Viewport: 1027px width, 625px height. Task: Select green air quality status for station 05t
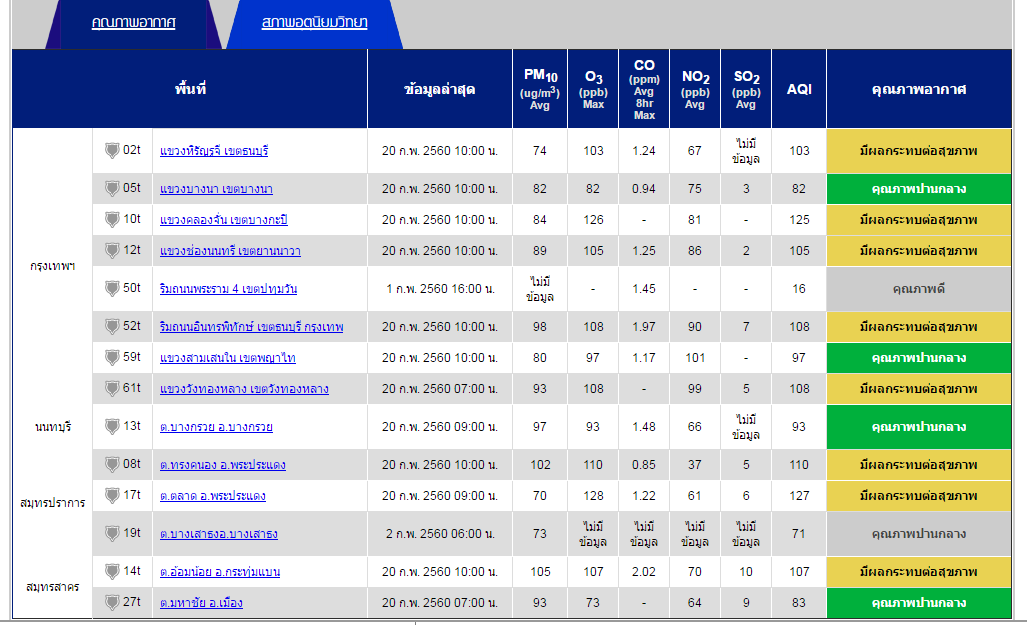(919, 189)
